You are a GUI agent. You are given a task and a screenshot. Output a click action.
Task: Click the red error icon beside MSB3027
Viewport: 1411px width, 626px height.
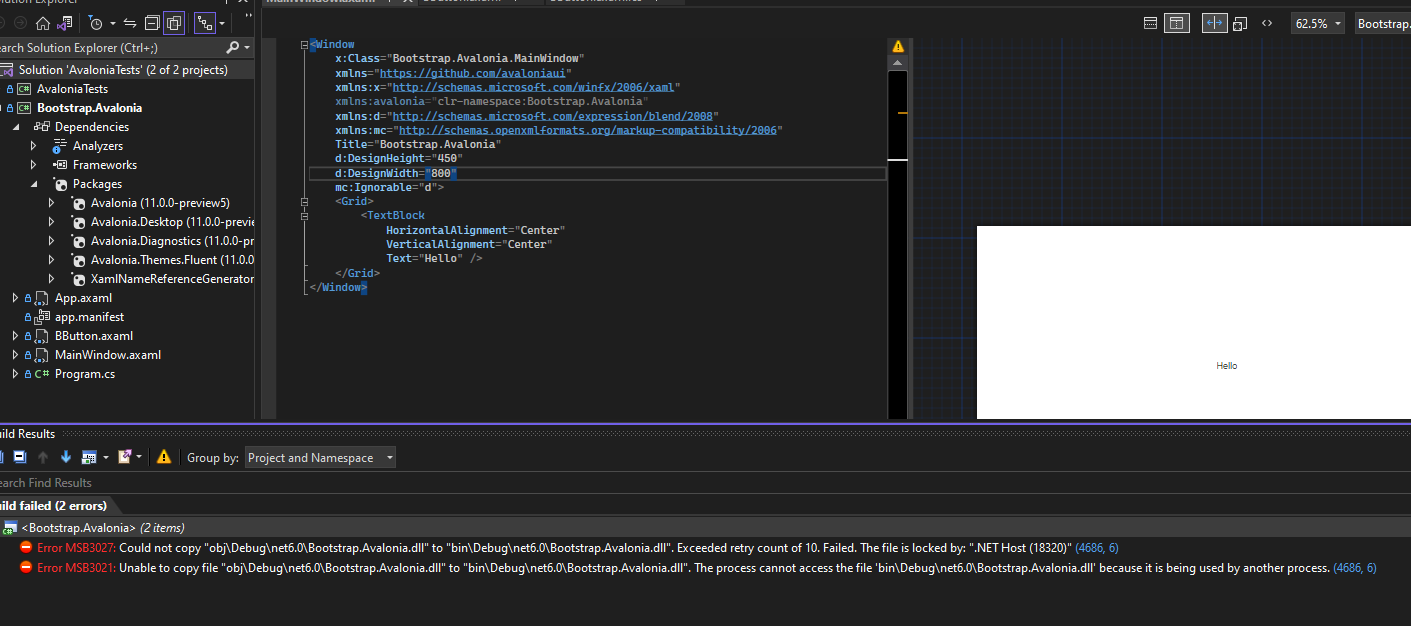28,547
